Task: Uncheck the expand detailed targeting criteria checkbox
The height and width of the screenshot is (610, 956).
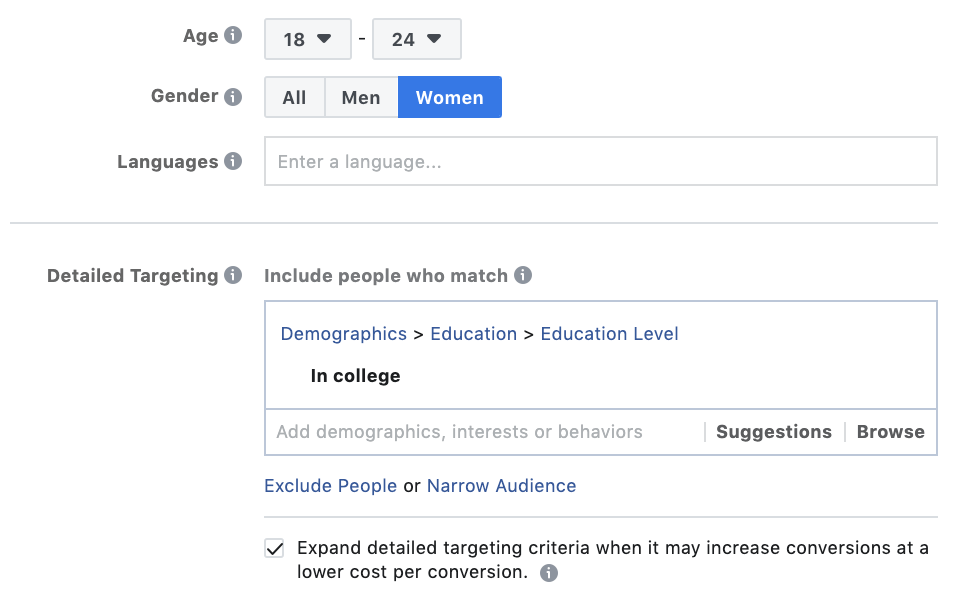Action: (x=274, y=548)
